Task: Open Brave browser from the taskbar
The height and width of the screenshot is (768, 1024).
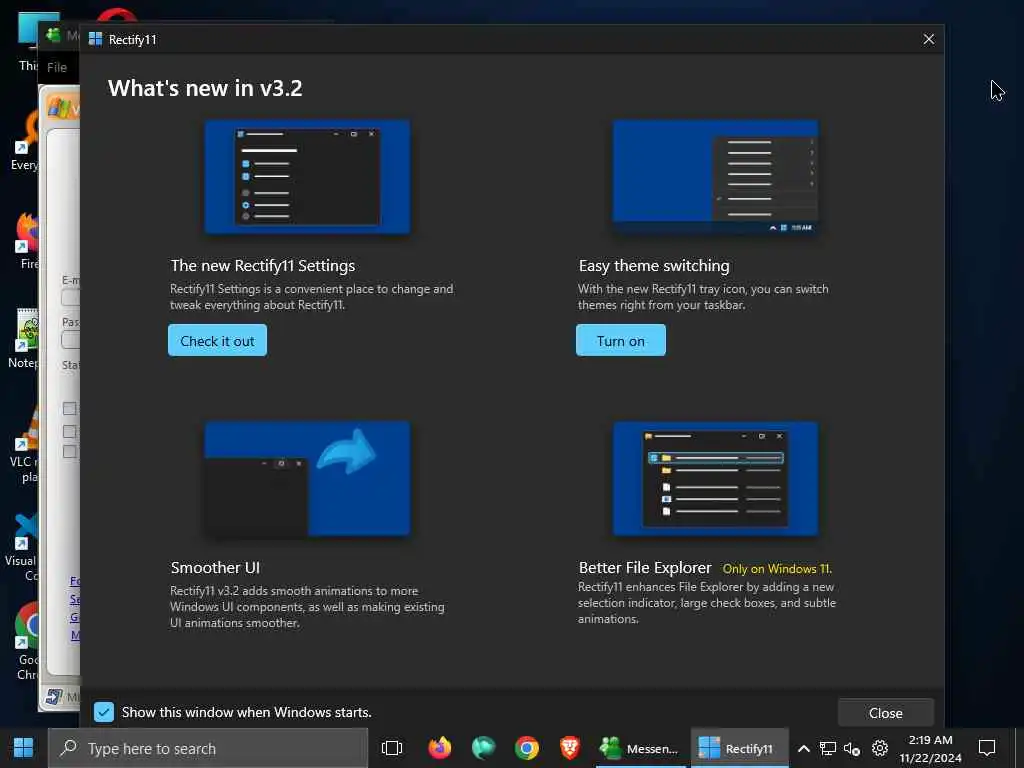Action: click(x=569, y=748)
